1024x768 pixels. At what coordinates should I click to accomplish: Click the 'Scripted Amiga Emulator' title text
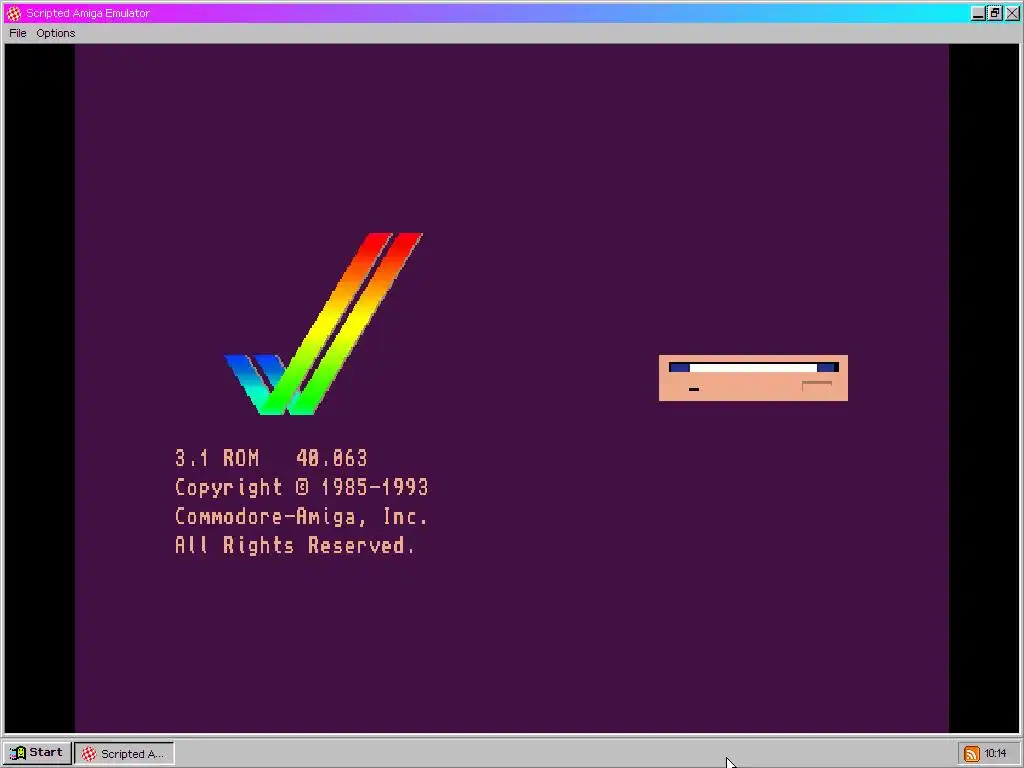88,13
